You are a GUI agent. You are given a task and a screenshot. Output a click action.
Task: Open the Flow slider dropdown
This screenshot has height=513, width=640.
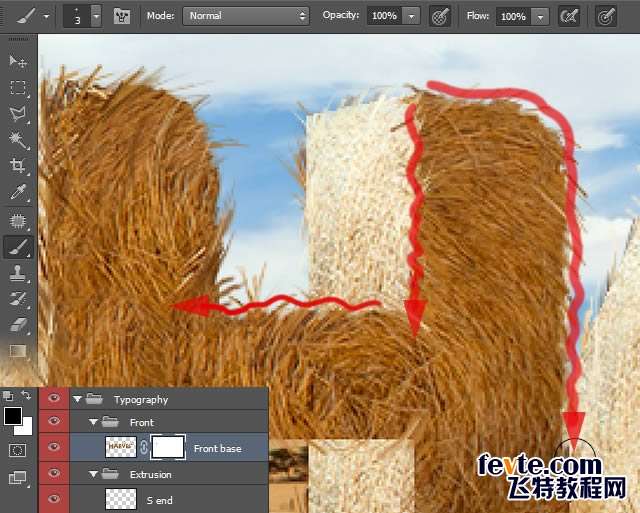click(x=541, y=17)
